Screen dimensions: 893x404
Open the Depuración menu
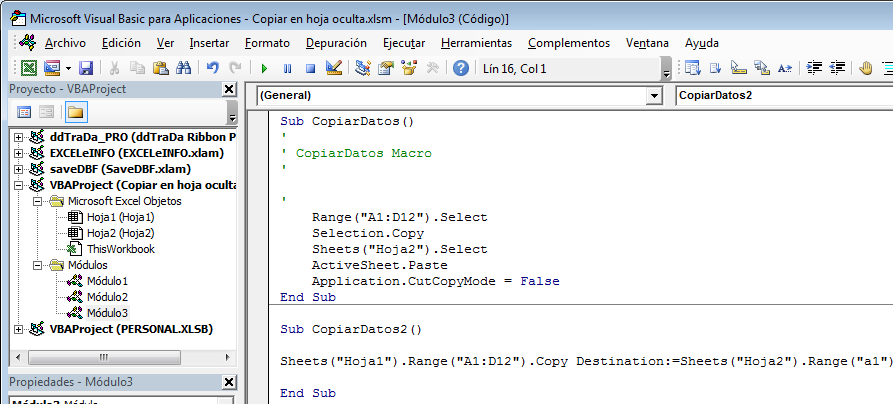coord(336,43)
